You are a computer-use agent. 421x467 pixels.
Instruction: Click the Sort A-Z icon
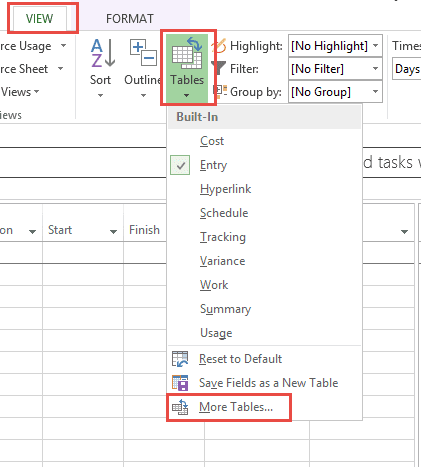103,53
